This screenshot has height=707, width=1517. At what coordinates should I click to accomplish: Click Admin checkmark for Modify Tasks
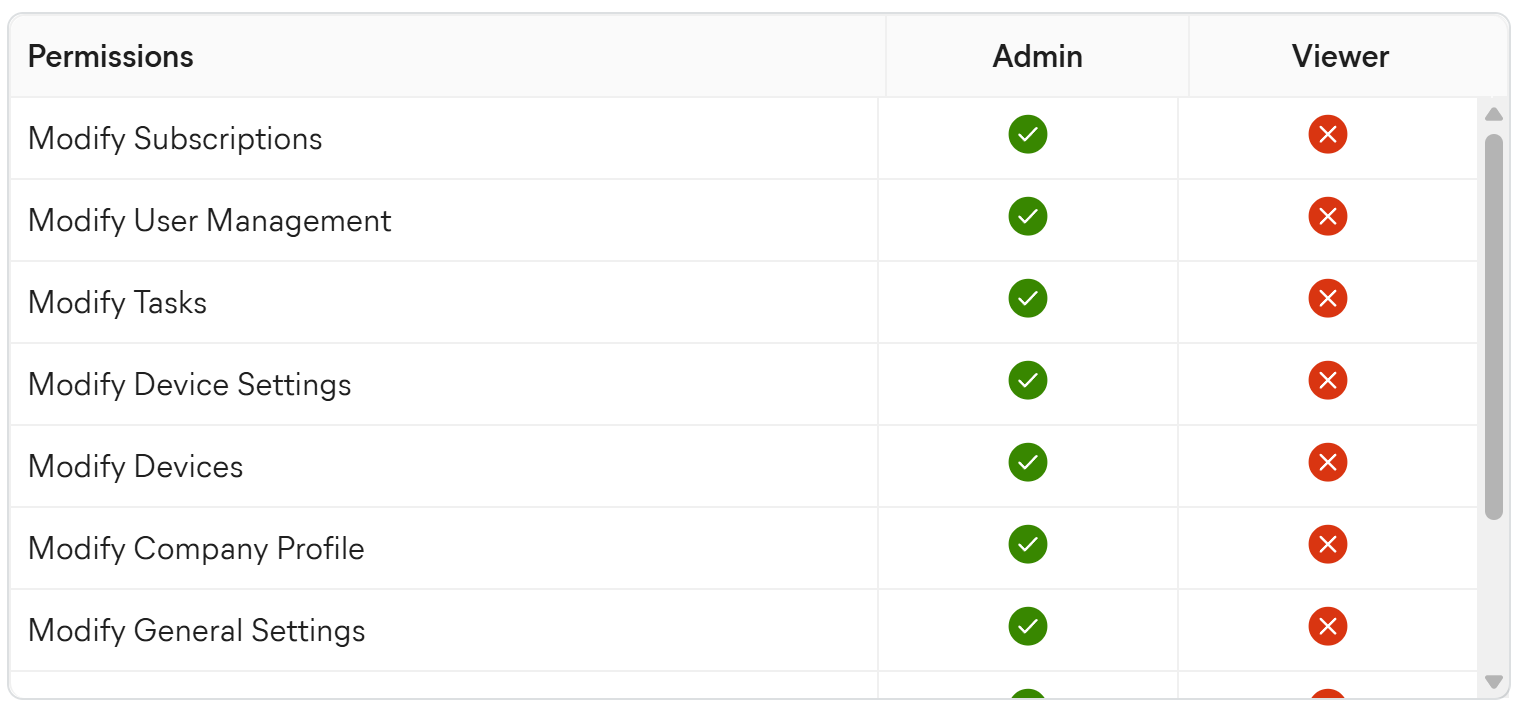1027,298
